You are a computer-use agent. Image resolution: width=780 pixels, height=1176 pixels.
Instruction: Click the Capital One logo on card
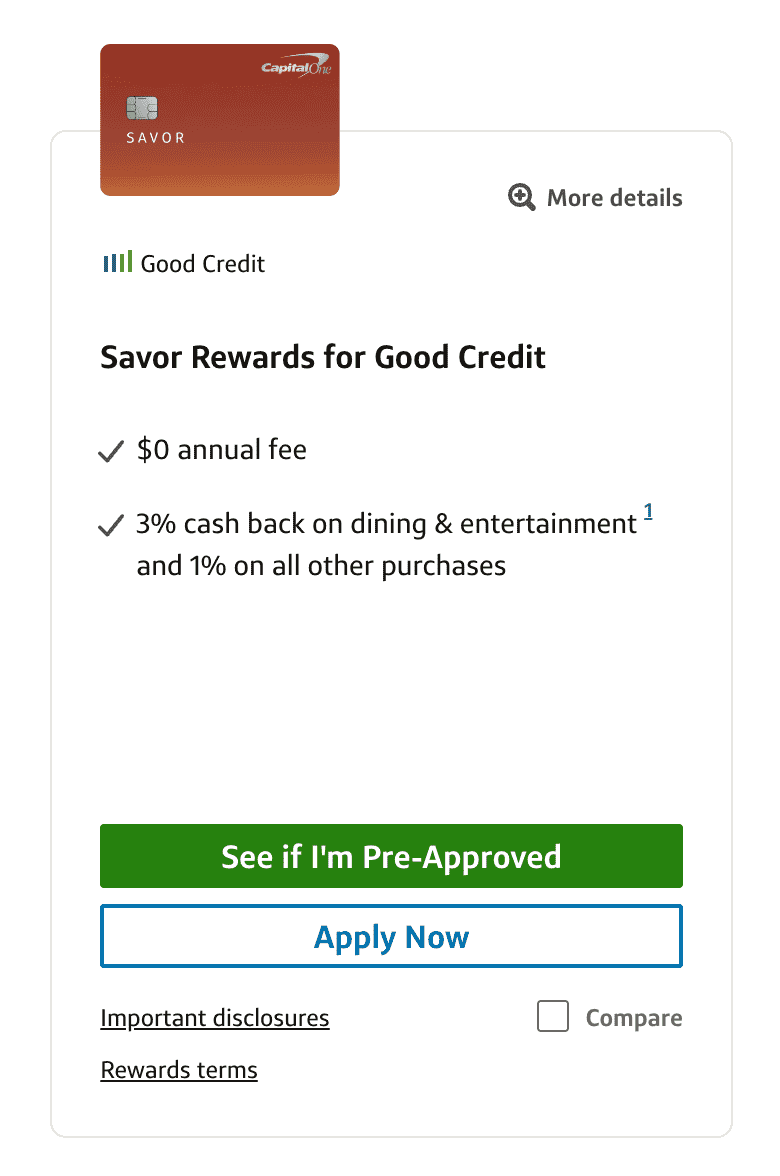pos(295,68)
